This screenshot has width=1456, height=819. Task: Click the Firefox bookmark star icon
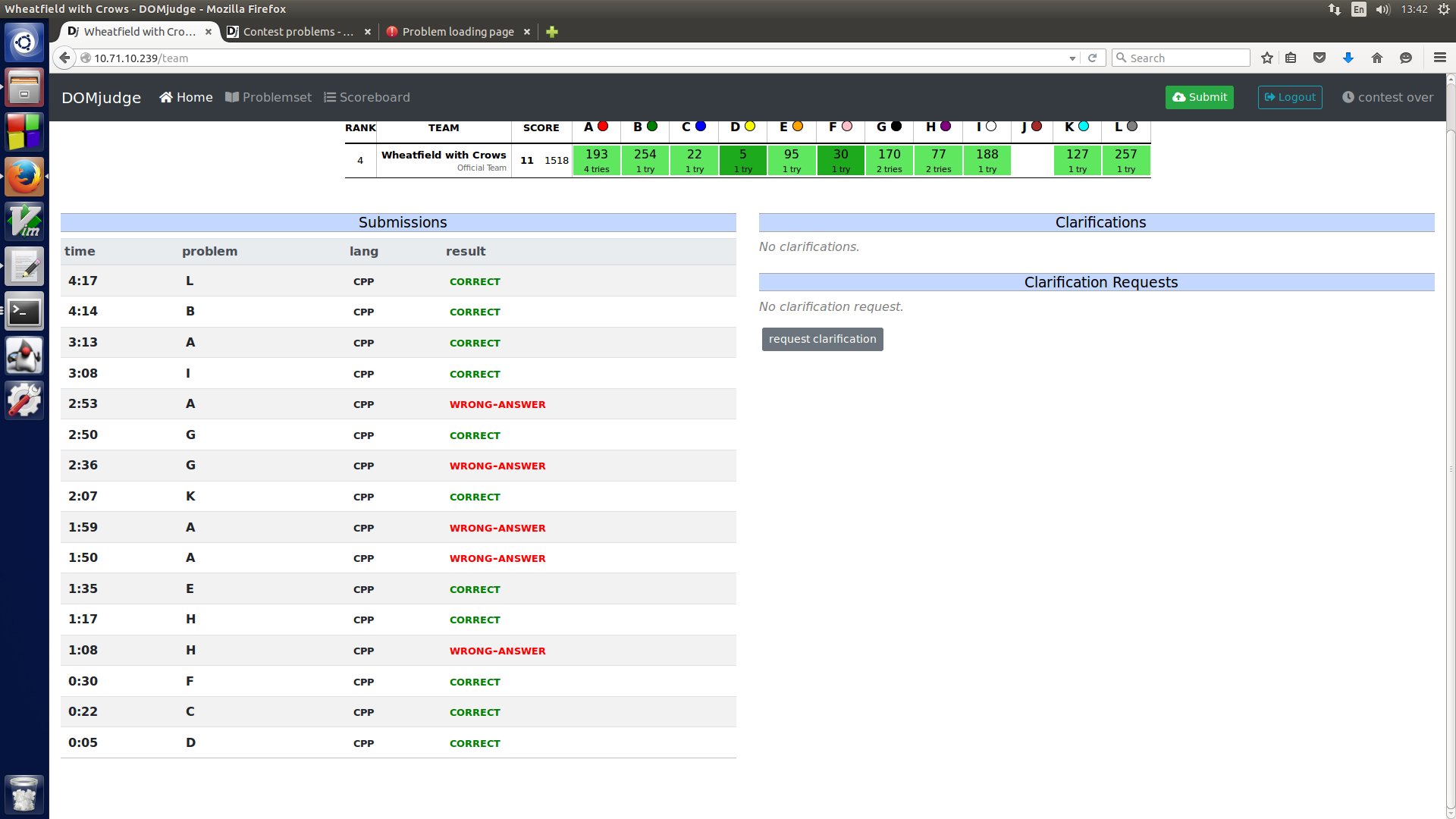1266,58
